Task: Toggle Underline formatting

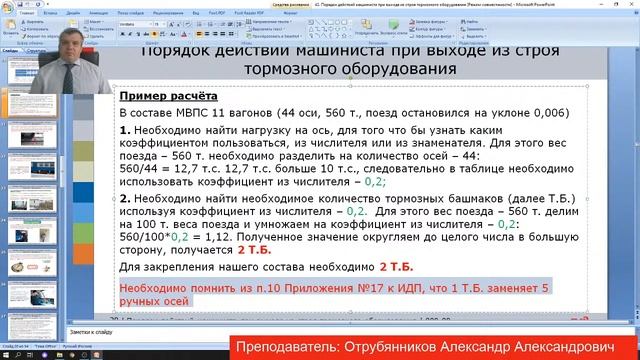Action: 138,34
